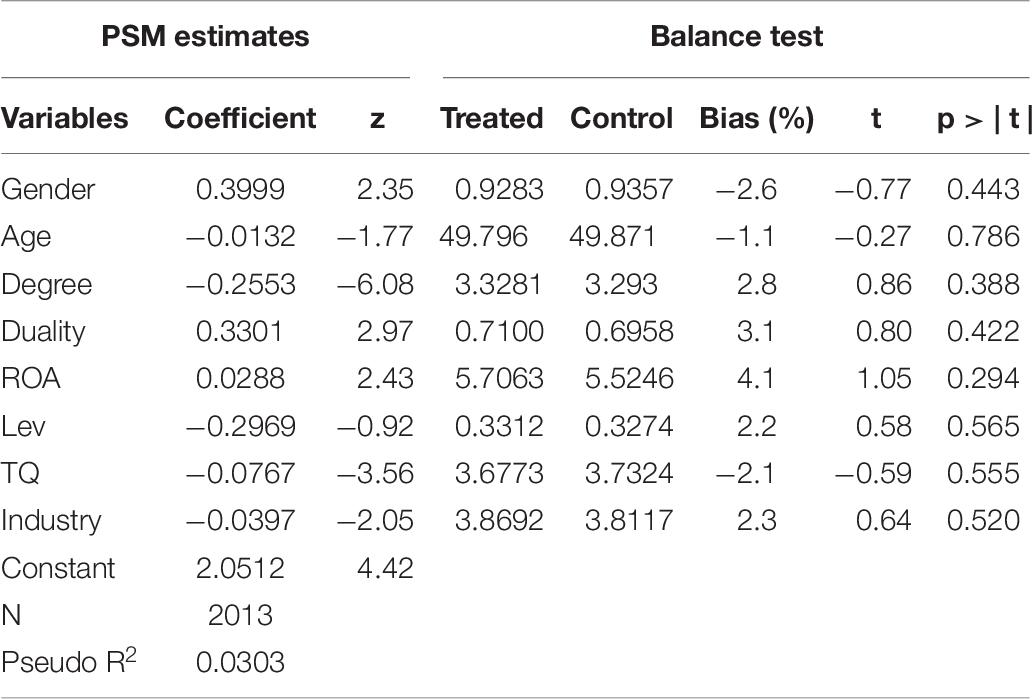Select Age treated value 49.796
This screenshot has height=699, width=1032.
click(x=484, y=237)
